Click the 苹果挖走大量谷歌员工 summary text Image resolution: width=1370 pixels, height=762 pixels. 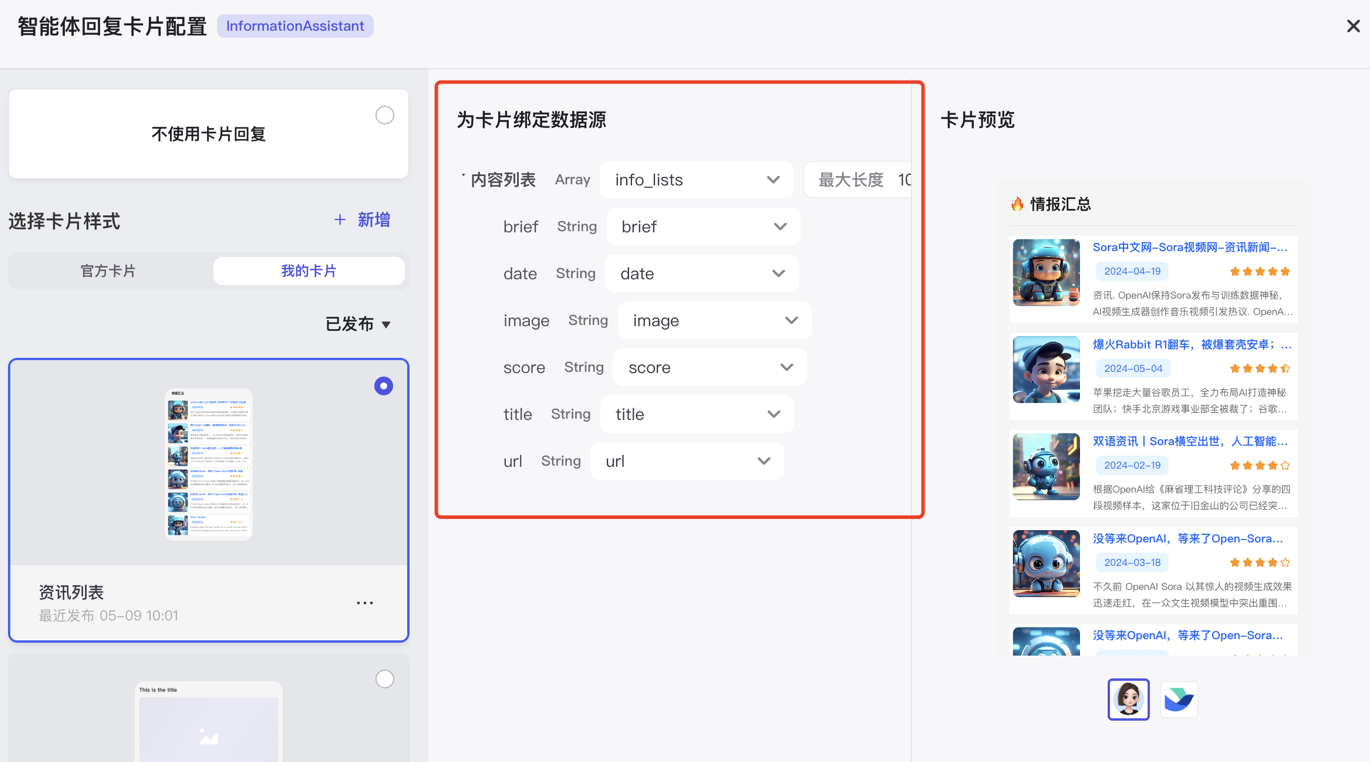click(1192, 400)
